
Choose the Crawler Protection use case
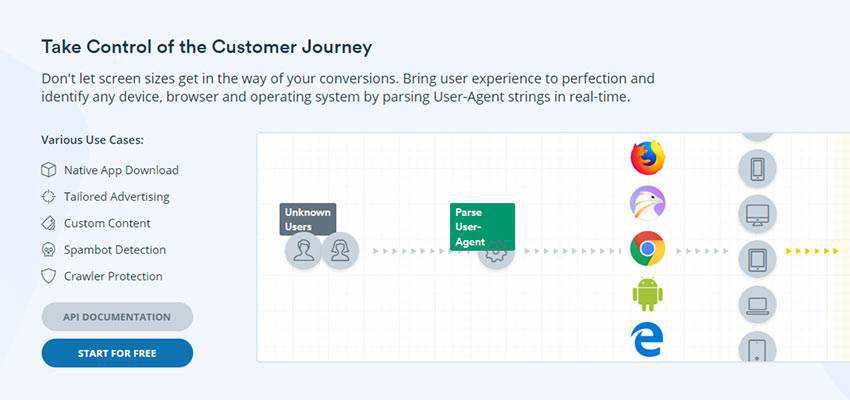[x=112, y=276]
